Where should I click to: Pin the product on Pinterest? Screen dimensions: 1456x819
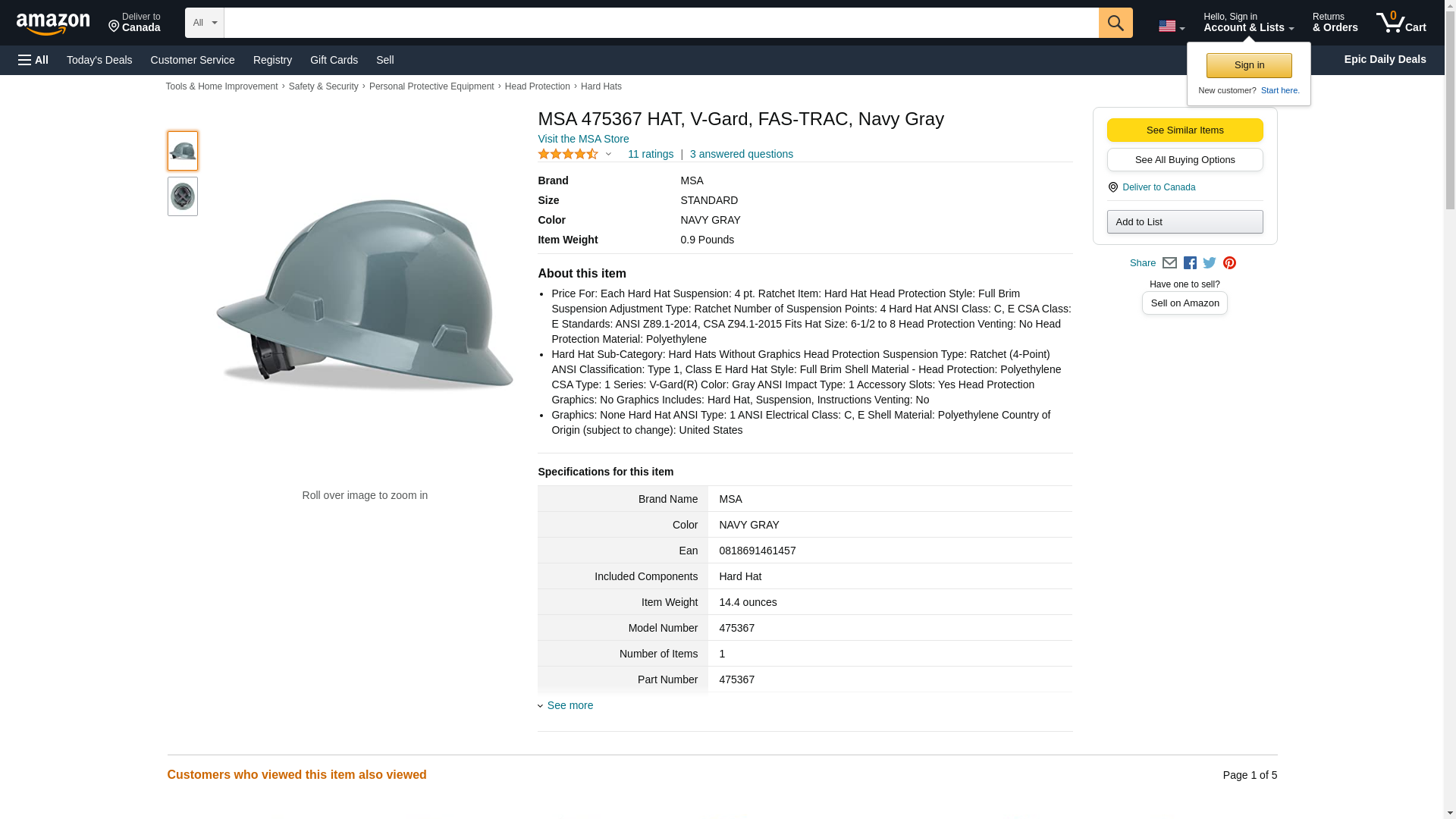pos(1229,263)
